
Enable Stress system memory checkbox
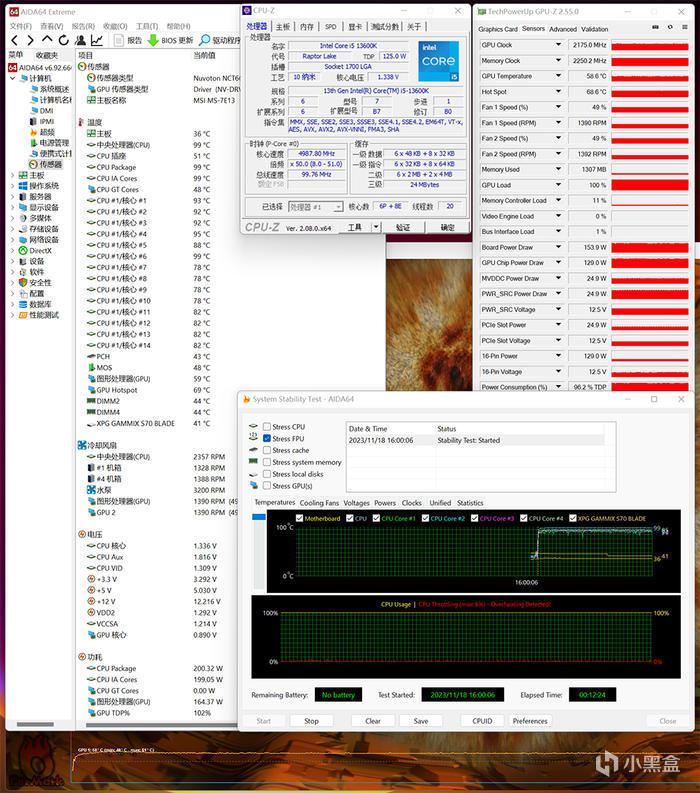267,462
